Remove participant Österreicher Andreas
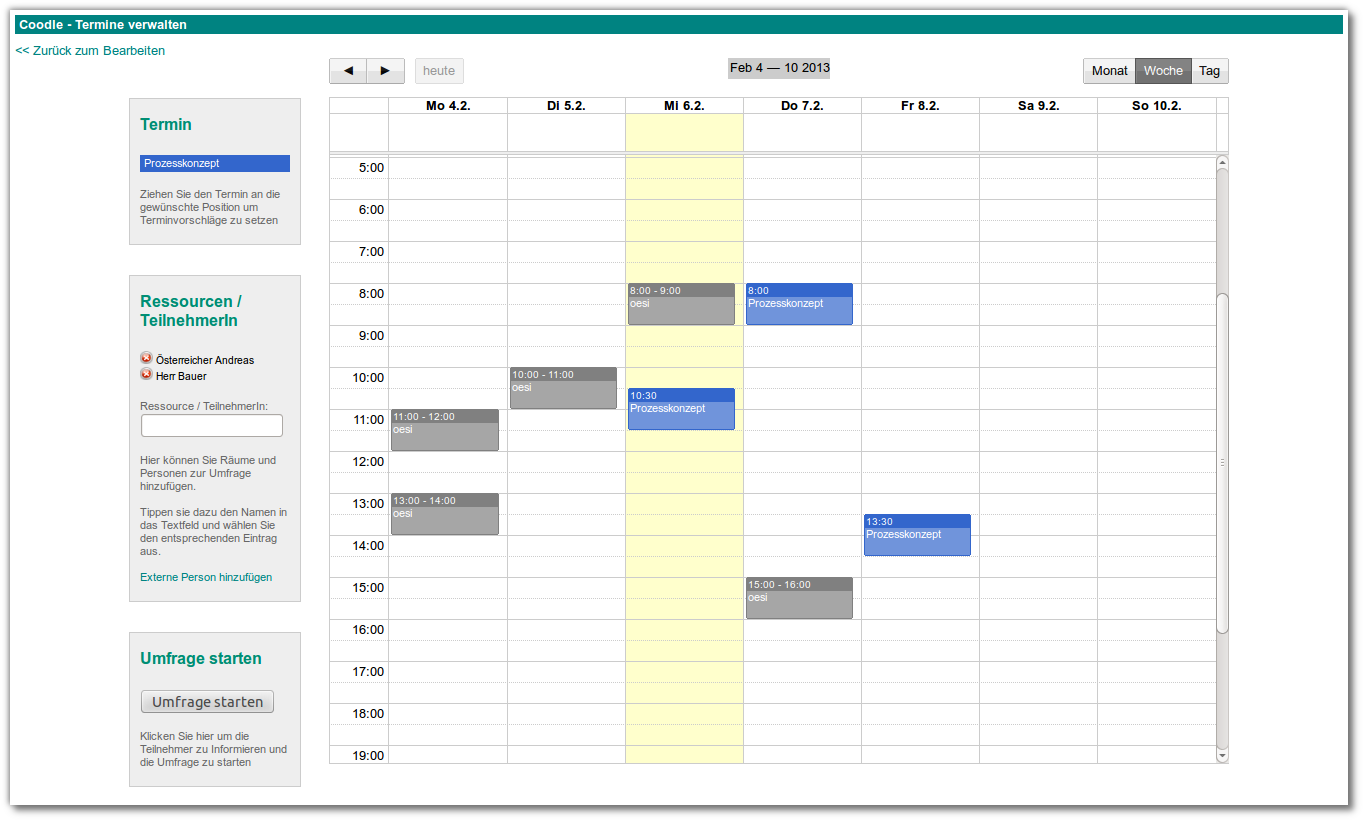 coord(146,359)
